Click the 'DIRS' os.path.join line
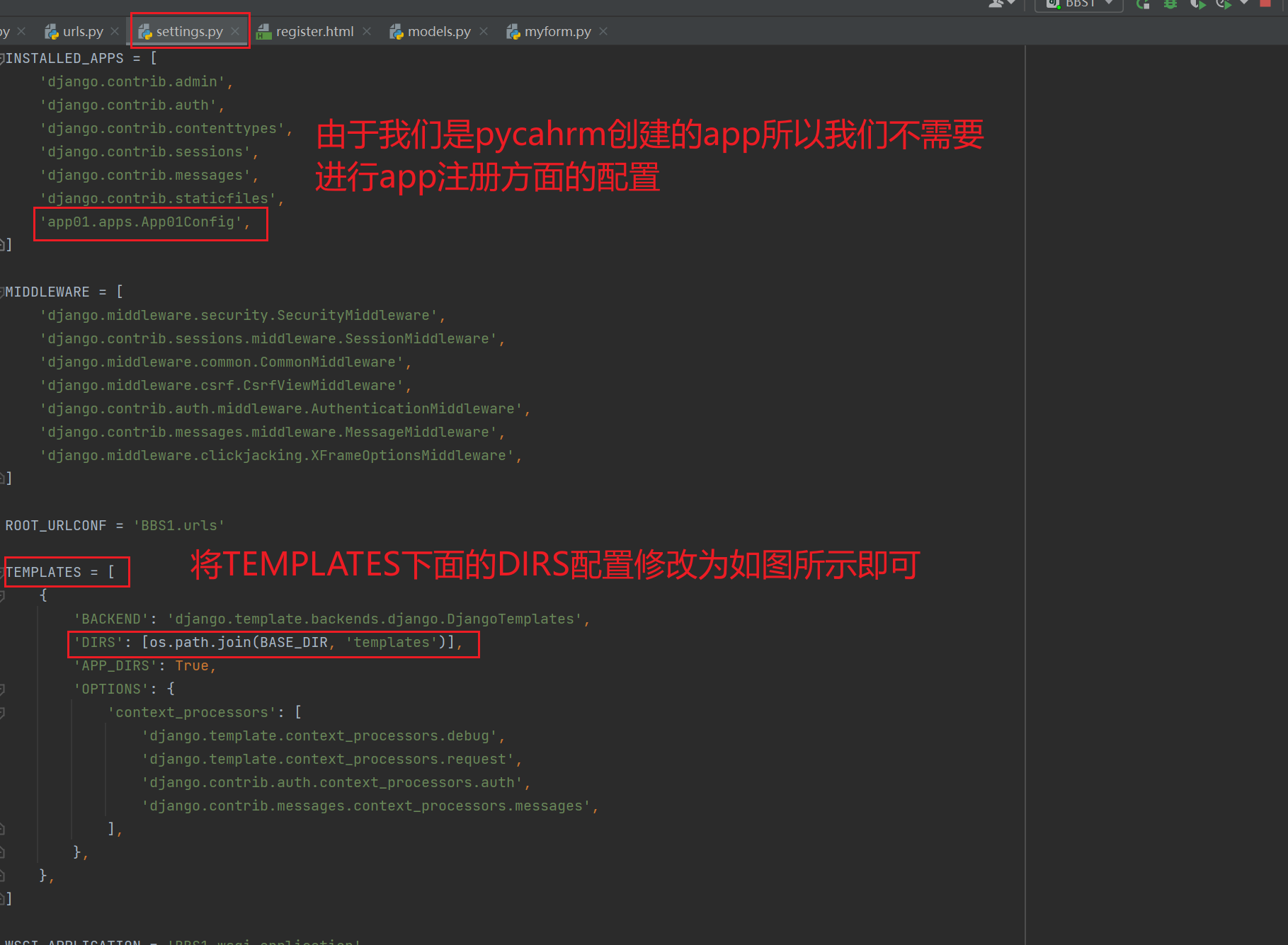Viewport: 1288px width, 945px height. 268,642
